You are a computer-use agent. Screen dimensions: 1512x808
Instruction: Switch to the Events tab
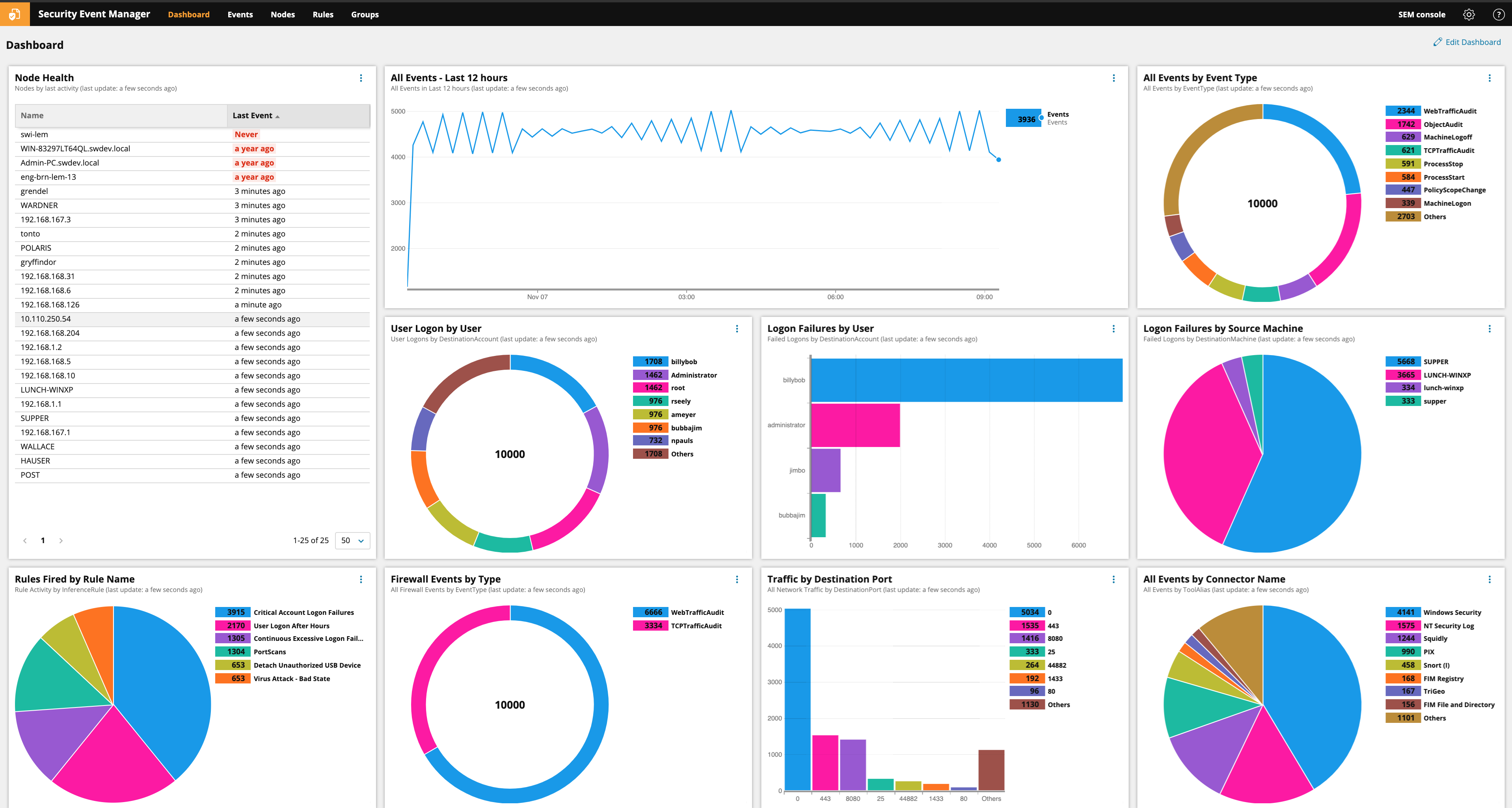tap(240, 14)
